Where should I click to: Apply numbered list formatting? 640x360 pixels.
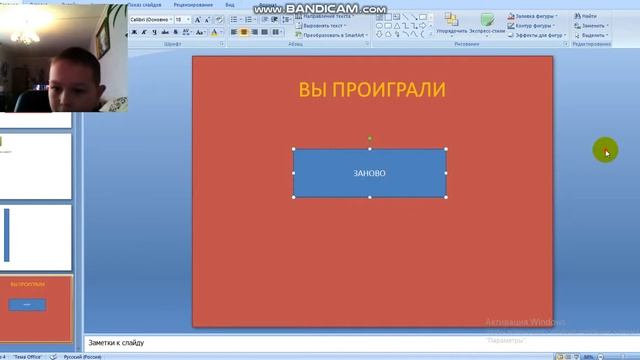[250, 20]
